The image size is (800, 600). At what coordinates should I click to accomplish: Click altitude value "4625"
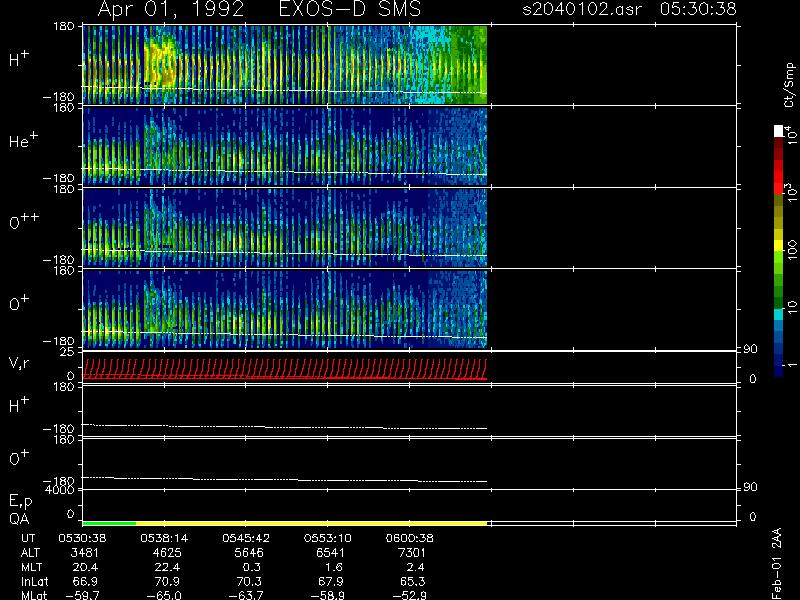click(x=167, y=553)
